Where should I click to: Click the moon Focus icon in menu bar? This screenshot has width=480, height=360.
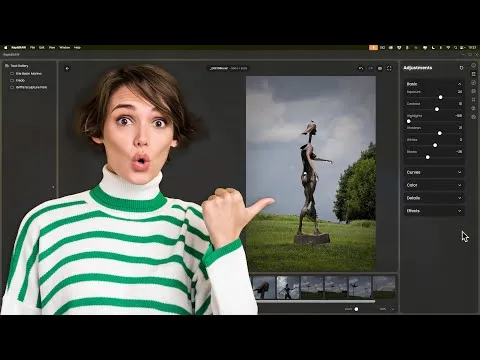pyautogui.click(x=433, y=48)
